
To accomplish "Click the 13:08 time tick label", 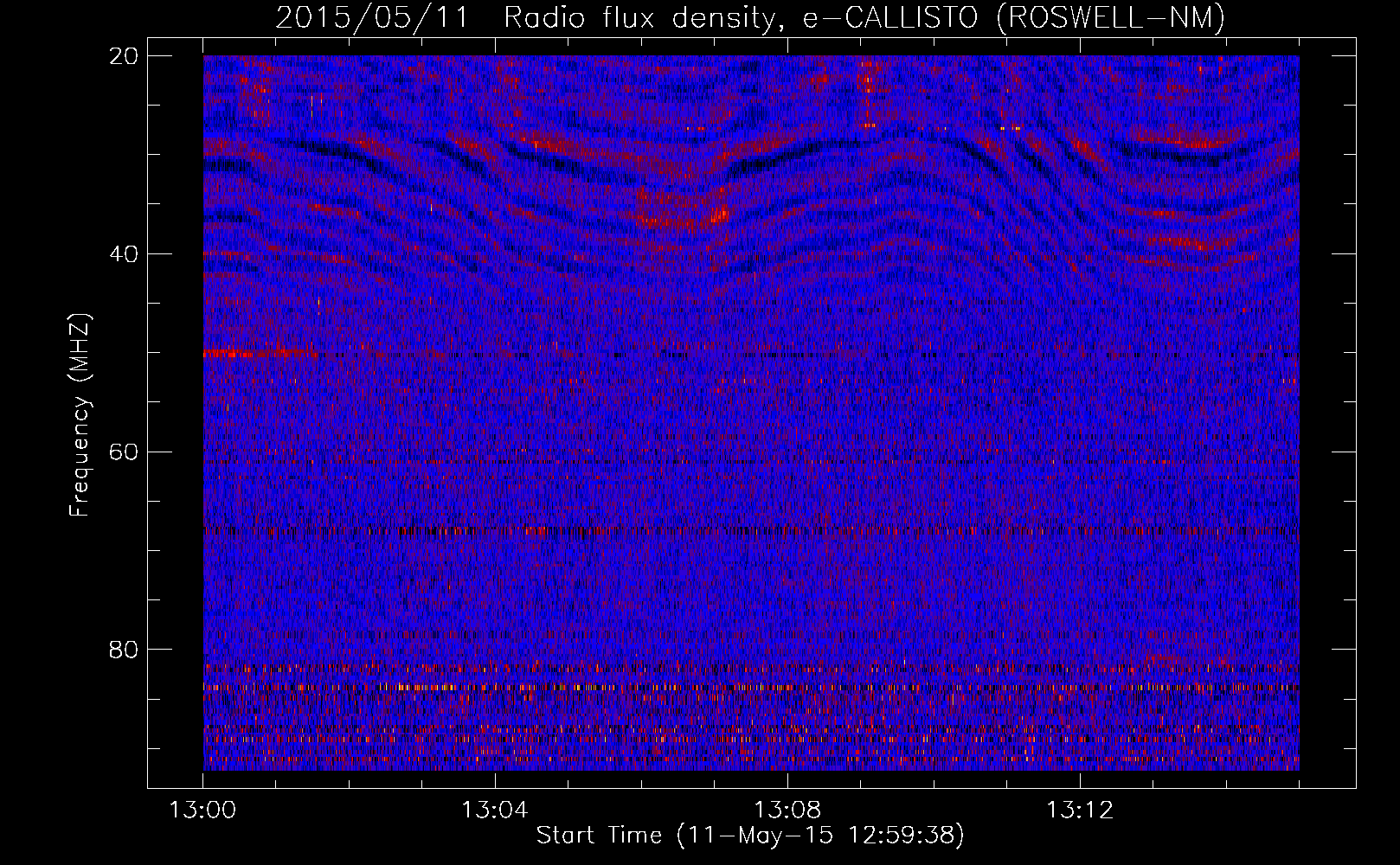I will point(787,811).
